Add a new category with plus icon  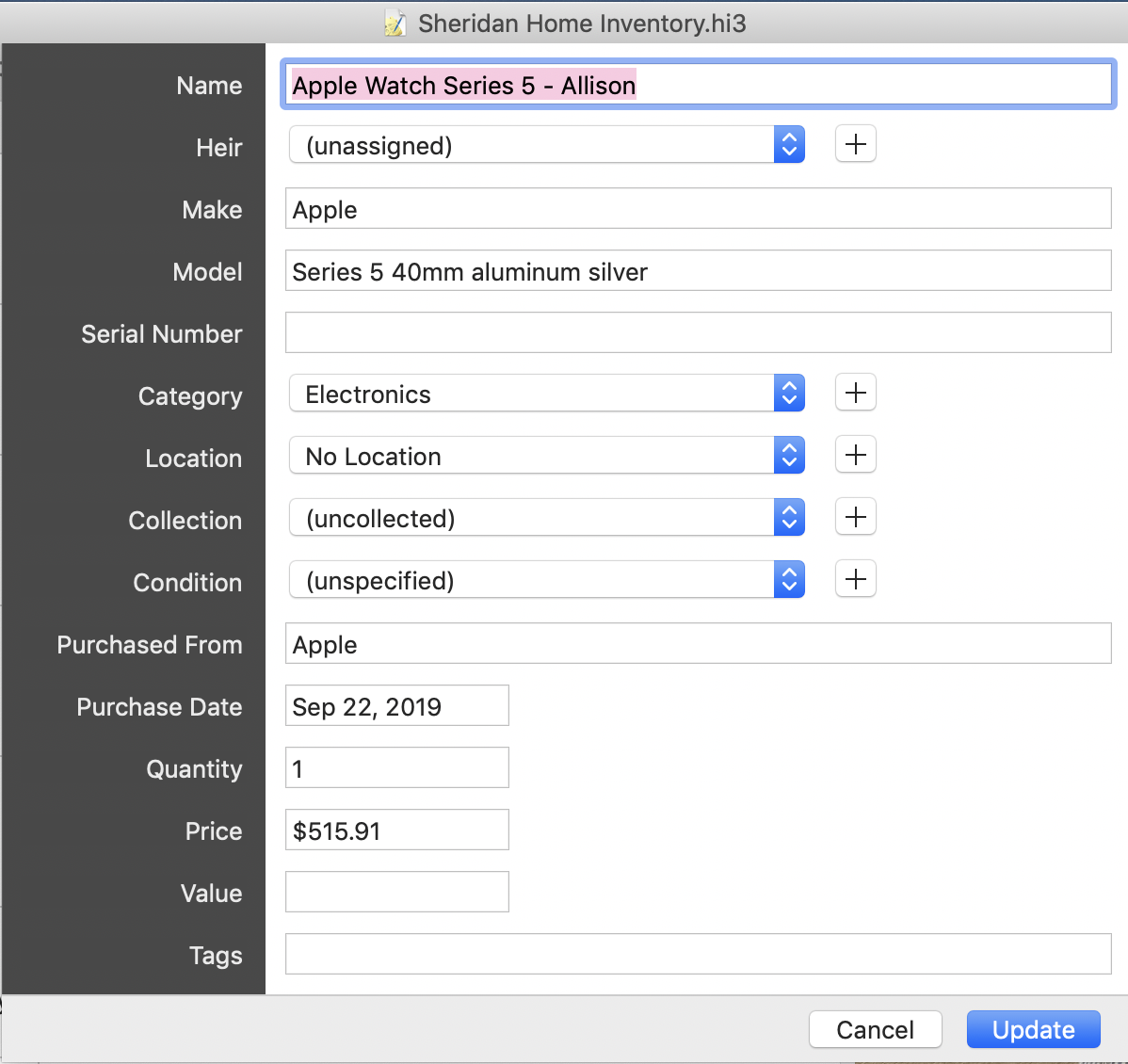(855, 393)
